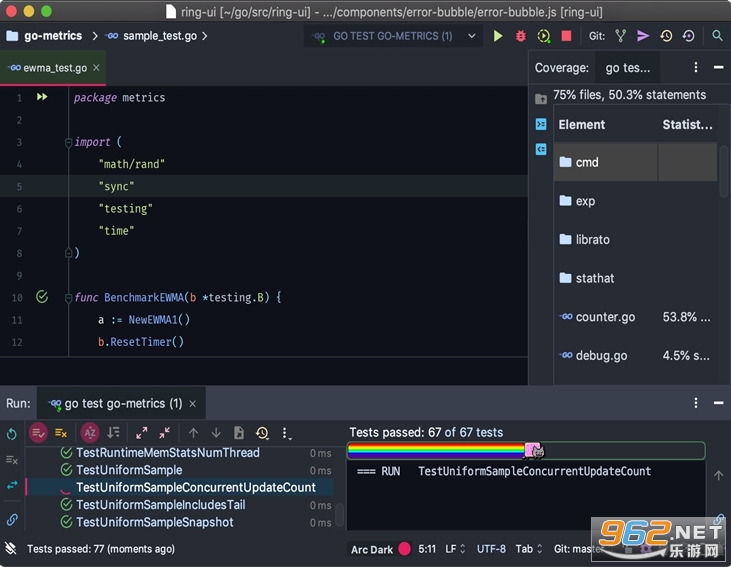Open sample_test.go breadcrumb item

(x=152, y=36)
